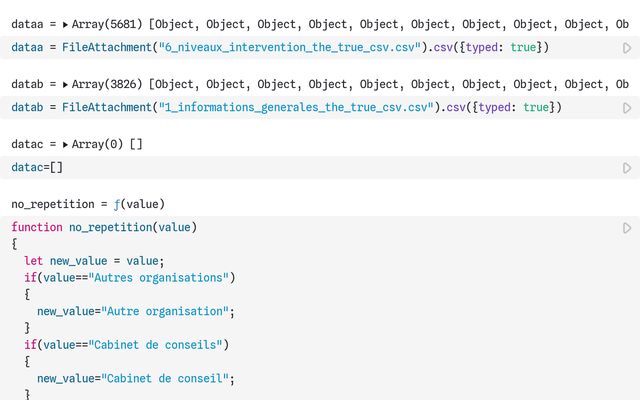Screen dimensions: 640x400
Task: Run the datab FileAttachment cell
Action: 626,108
